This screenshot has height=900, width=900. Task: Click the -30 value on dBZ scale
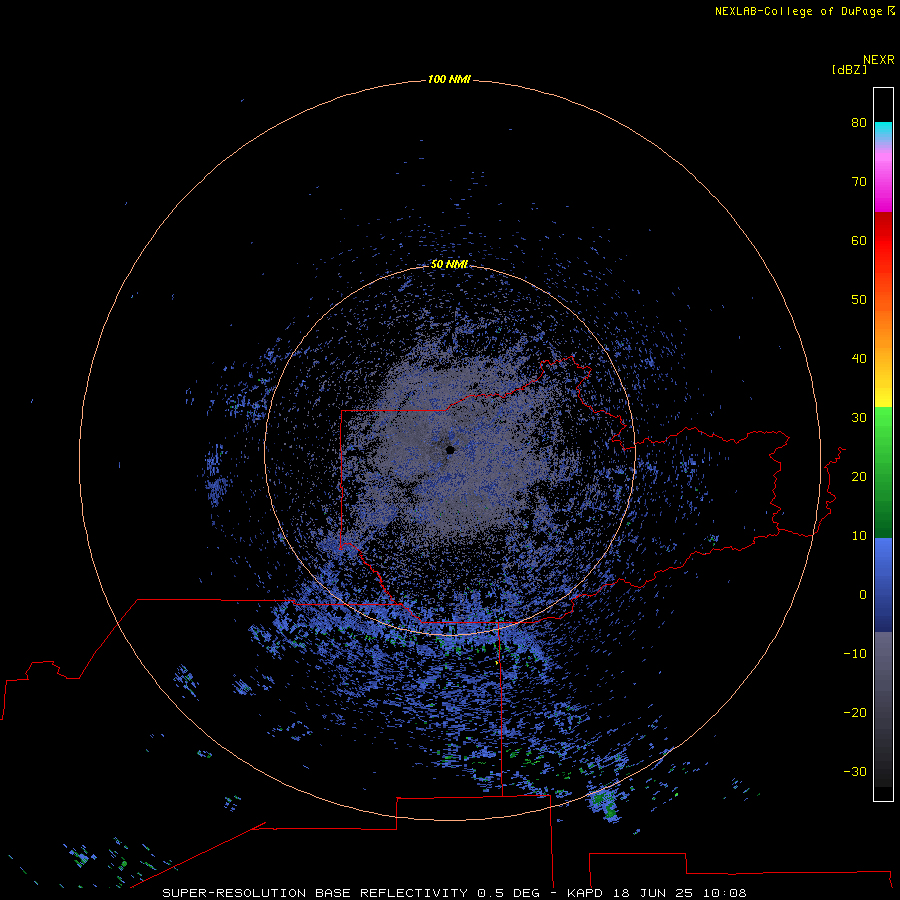[x=855, y=772]
